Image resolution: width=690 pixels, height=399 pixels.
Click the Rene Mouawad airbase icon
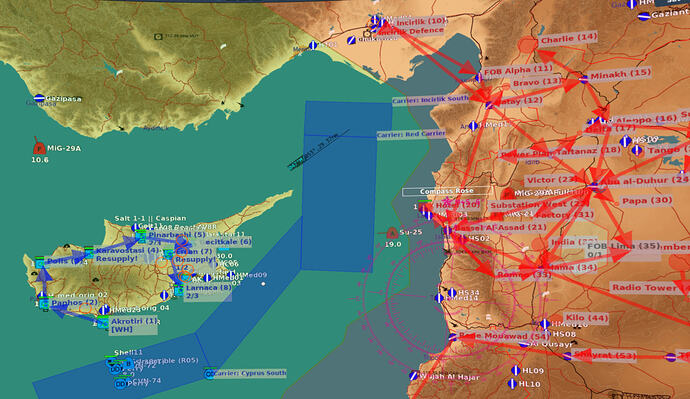453,337
